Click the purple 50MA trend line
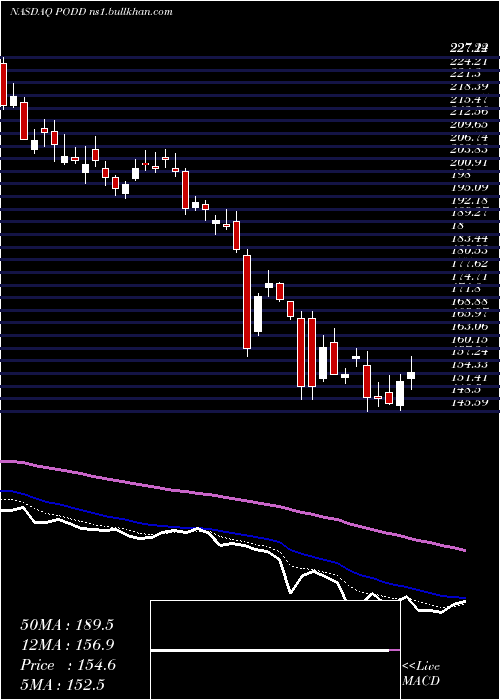 click(232, 498)
